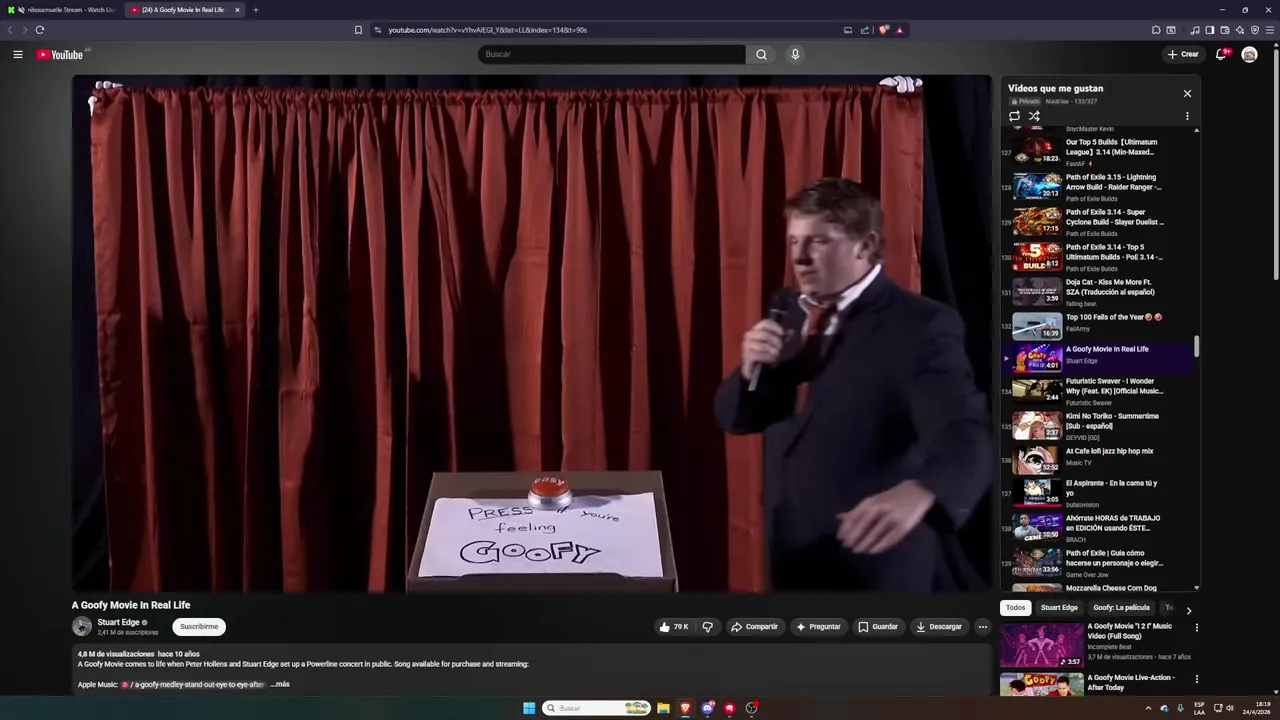Share the video via Compartir
The image size is (1280, 720).
[x=754, y=627]
